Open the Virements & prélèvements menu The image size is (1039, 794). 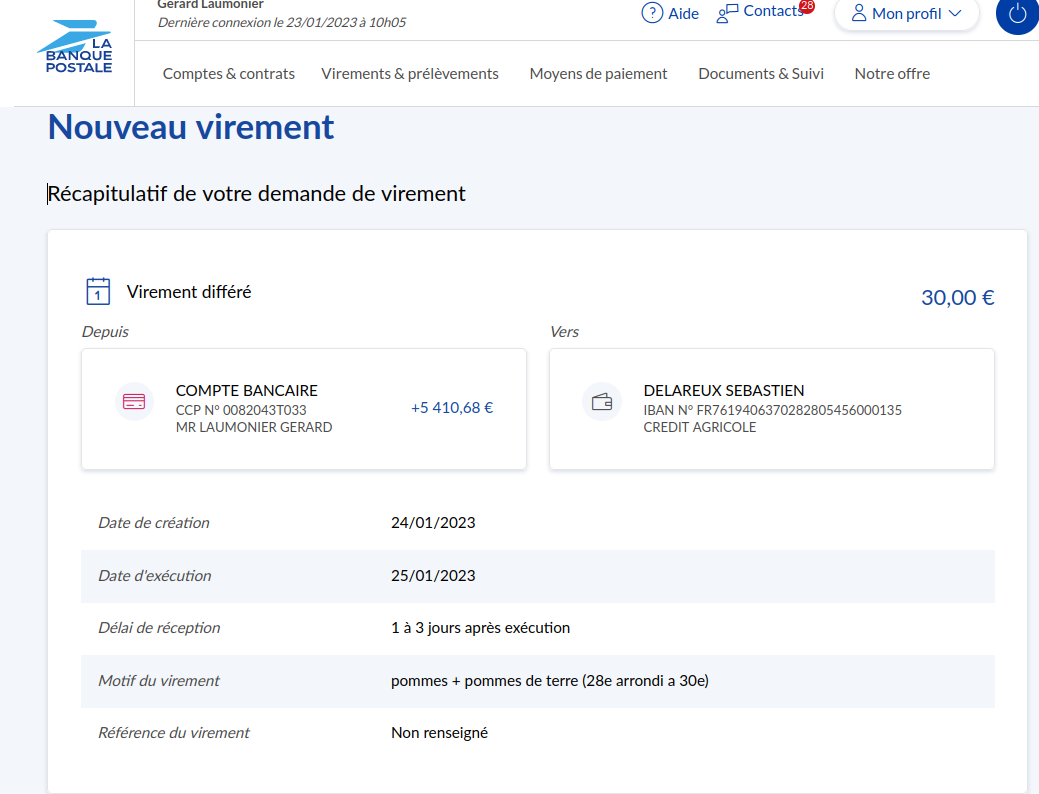pos(410,74)
